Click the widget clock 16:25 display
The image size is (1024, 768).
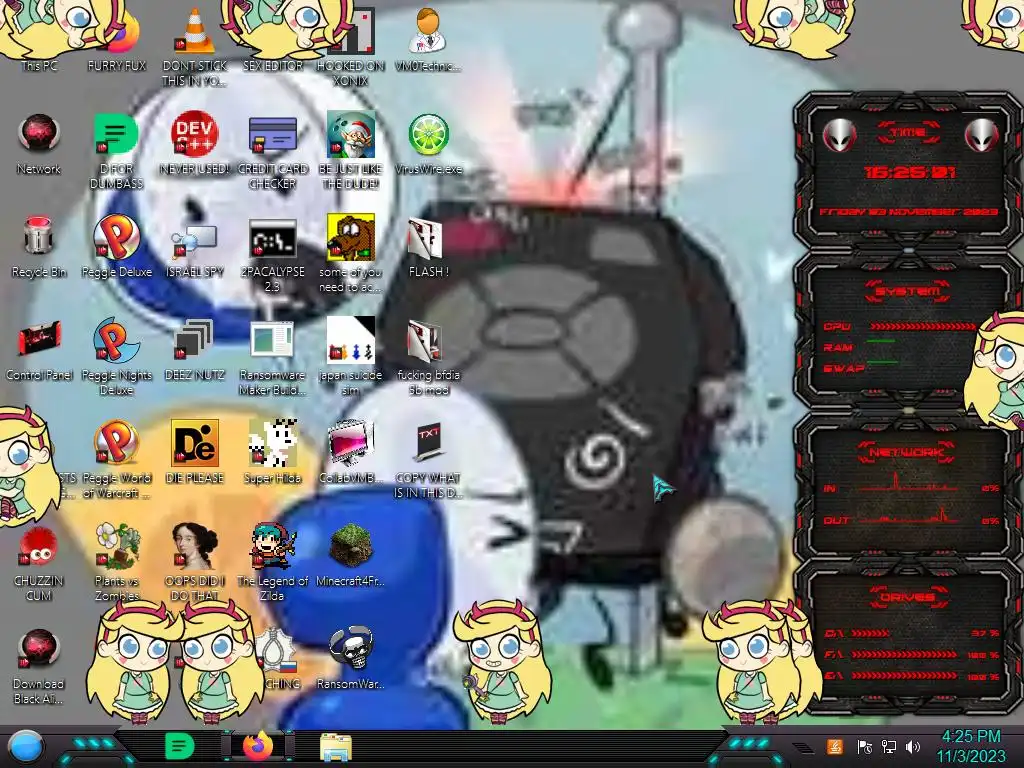click(908, 172)
